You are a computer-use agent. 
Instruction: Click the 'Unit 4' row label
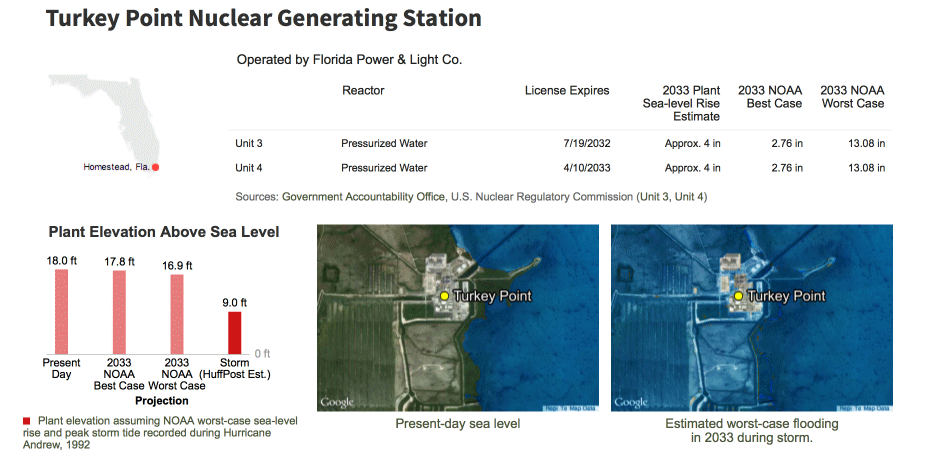[x=249, y=168]
